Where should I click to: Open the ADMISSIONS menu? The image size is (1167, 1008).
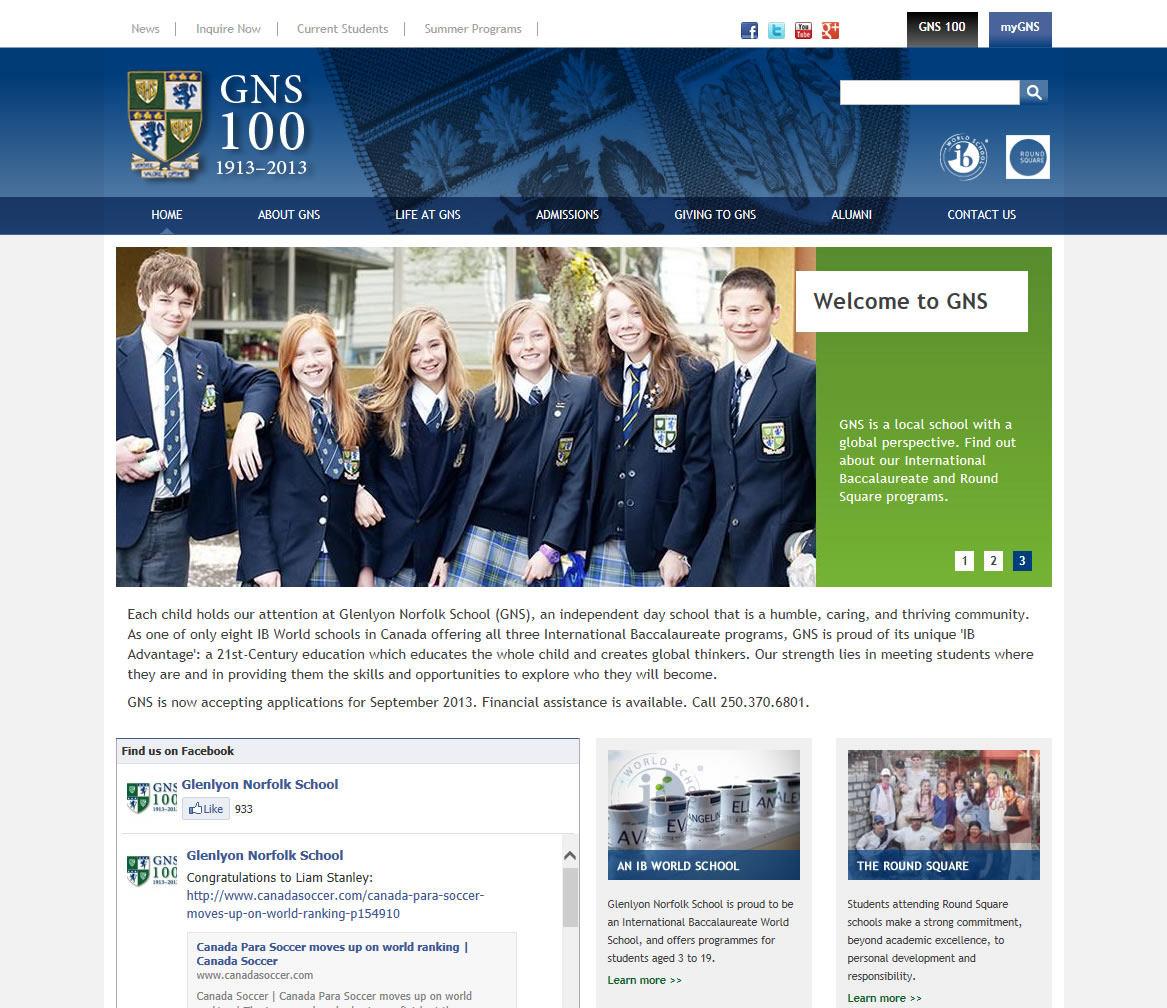click(x=567, y=214)
